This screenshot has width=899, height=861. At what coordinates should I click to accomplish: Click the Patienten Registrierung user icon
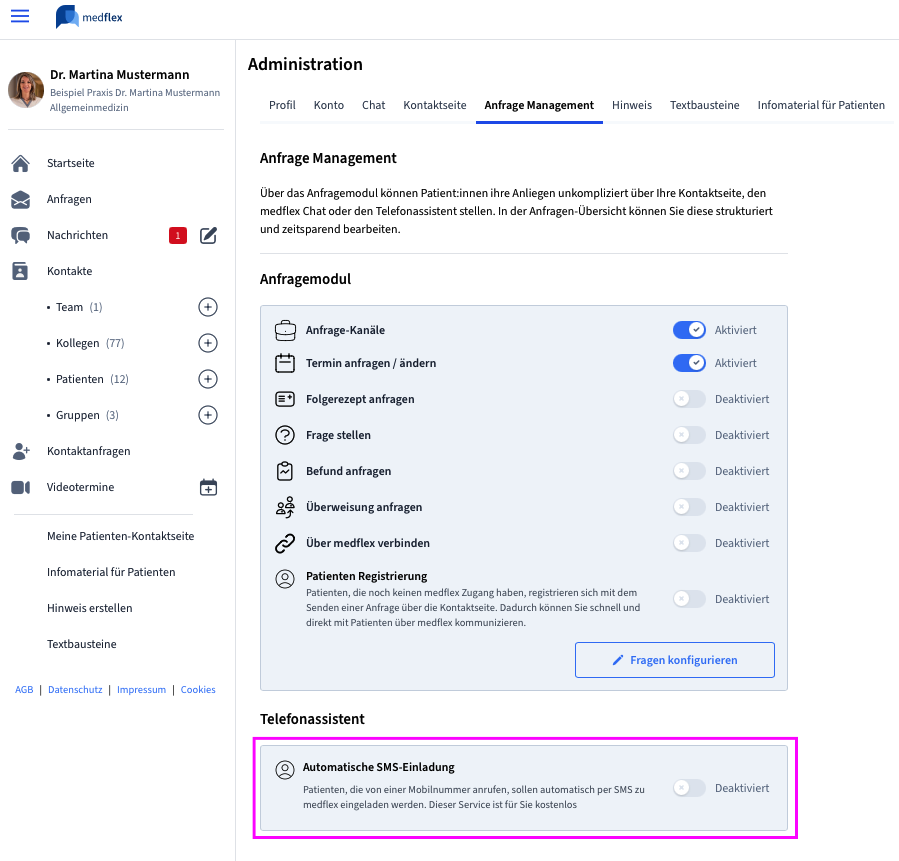pos(285,579)
